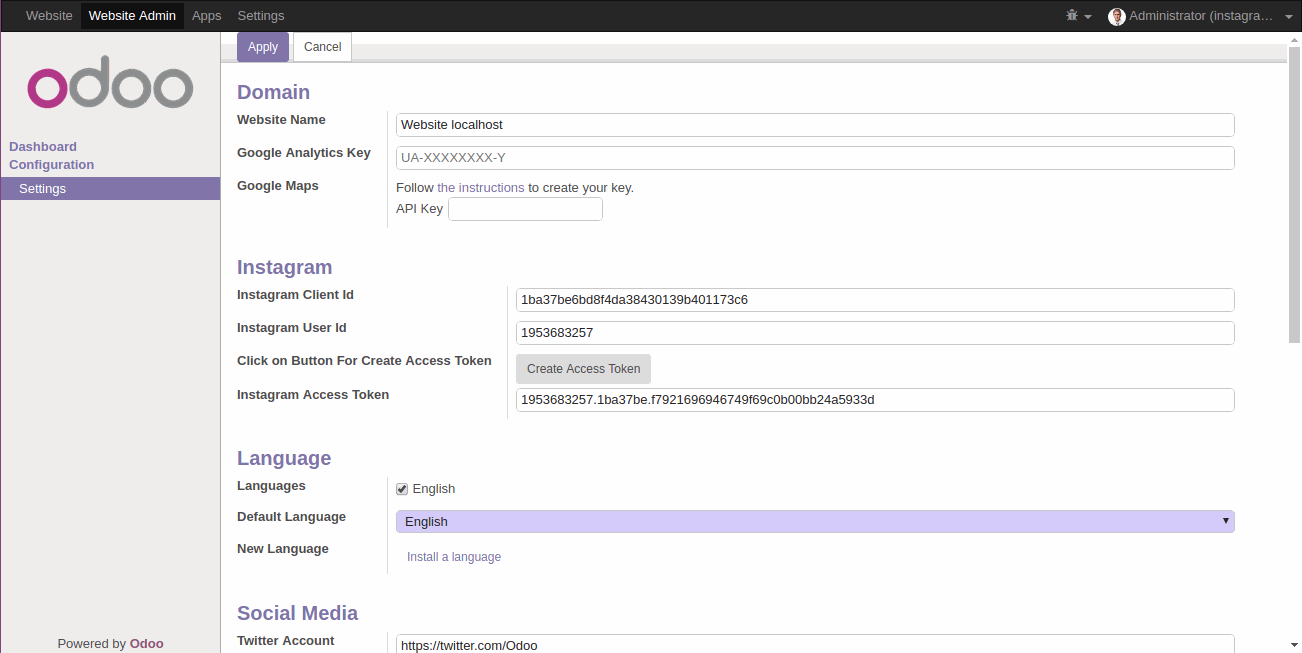This screenshot has height=653, width=1302.
Task: Click the scrollbar down arrow
Action: (1294, 645)
